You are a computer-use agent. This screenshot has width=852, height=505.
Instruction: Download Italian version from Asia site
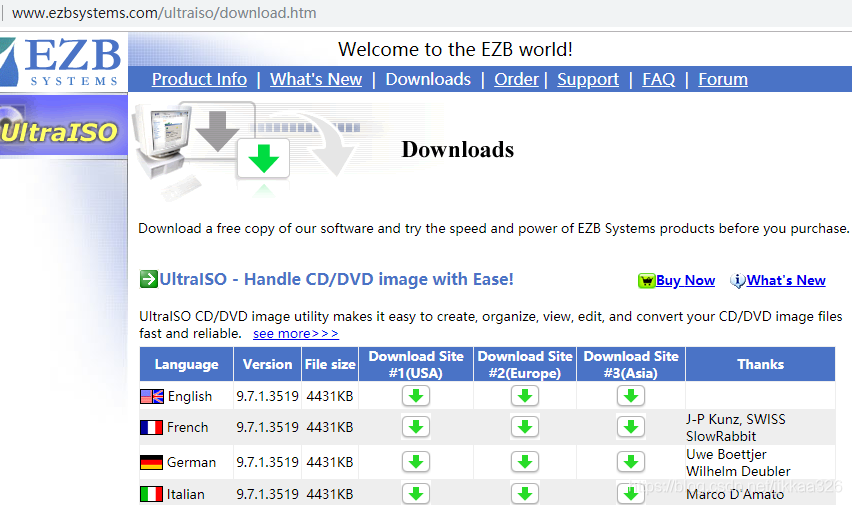pyautogui.click(x=631, y=494)
